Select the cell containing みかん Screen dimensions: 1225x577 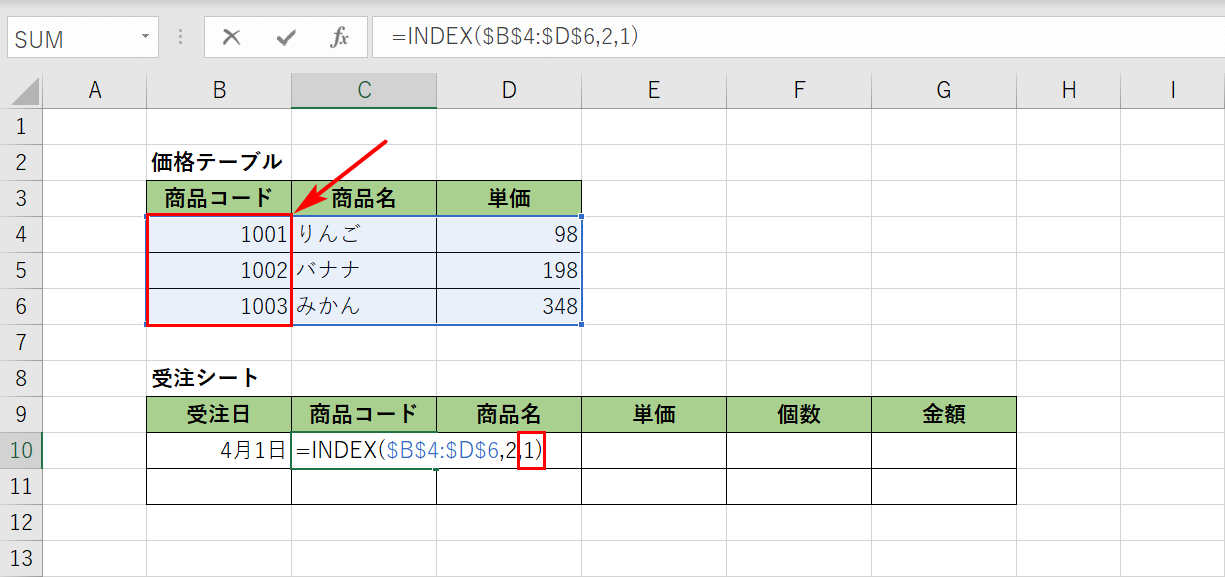tap(363, 306)
